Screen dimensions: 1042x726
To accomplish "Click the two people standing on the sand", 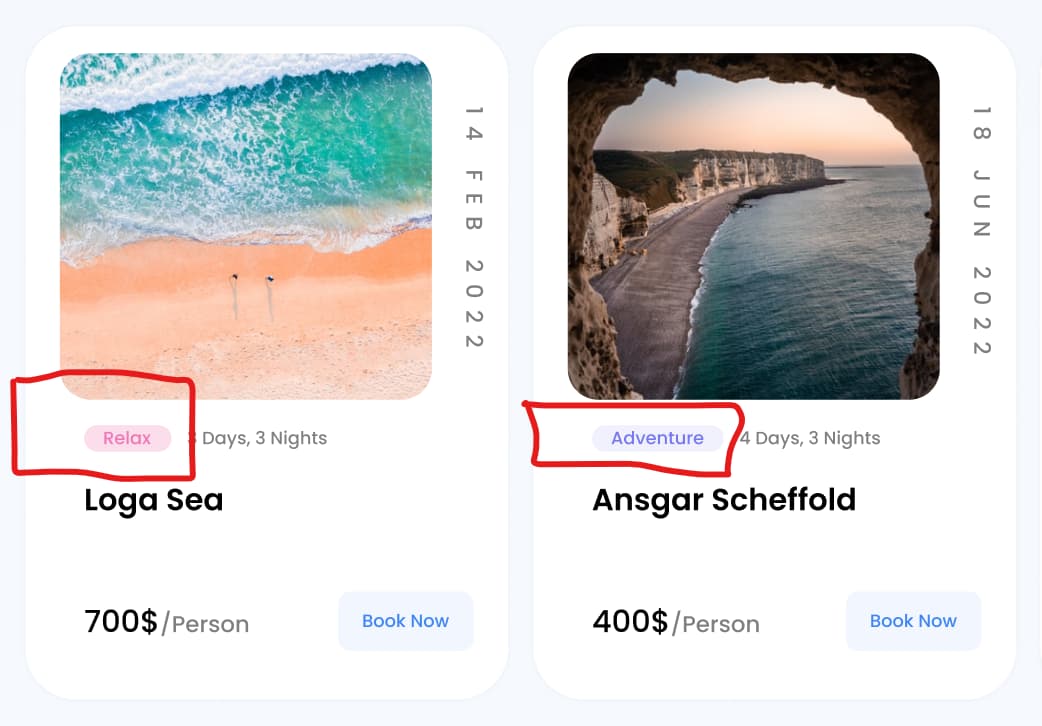I will click(252, 296).
